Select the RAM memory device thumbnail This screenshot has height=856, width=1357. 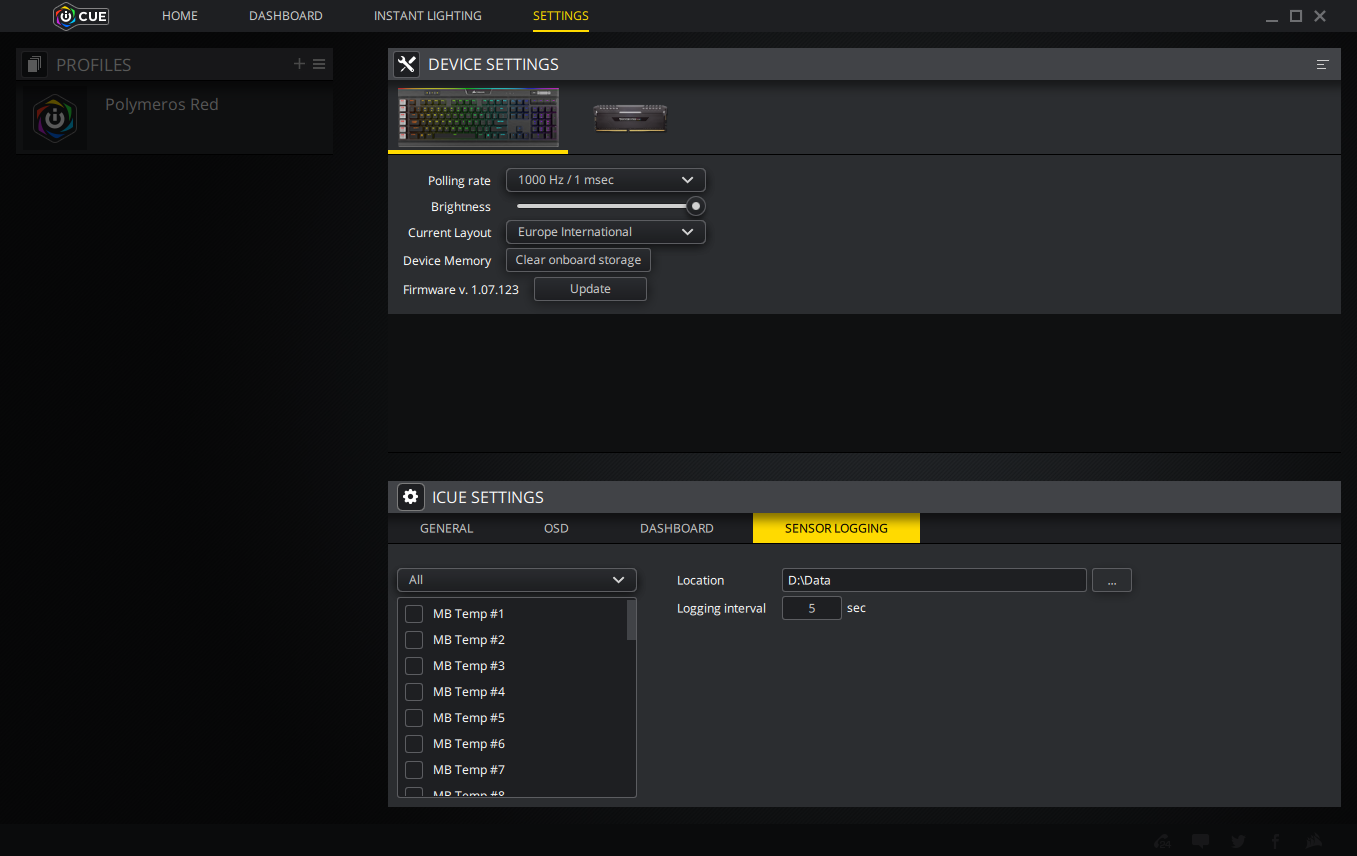[630, 118]
